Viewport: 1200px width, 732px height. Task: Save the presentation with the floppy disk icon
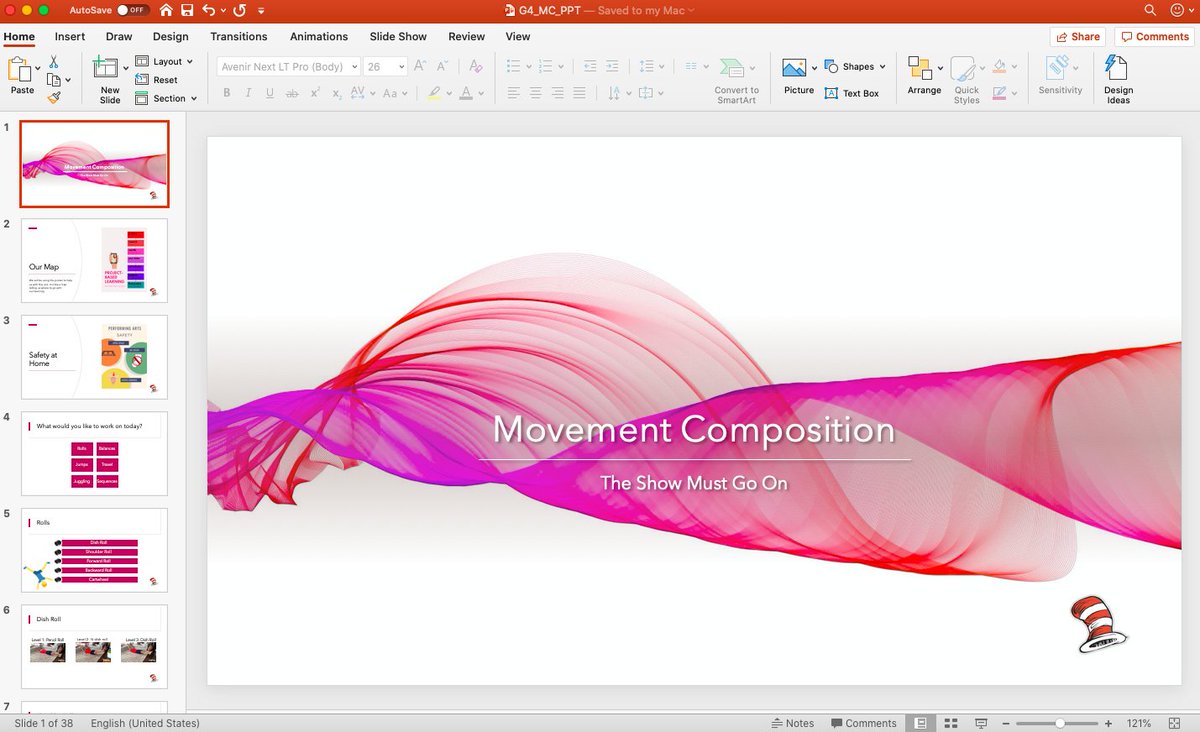(x=187, y=10)
